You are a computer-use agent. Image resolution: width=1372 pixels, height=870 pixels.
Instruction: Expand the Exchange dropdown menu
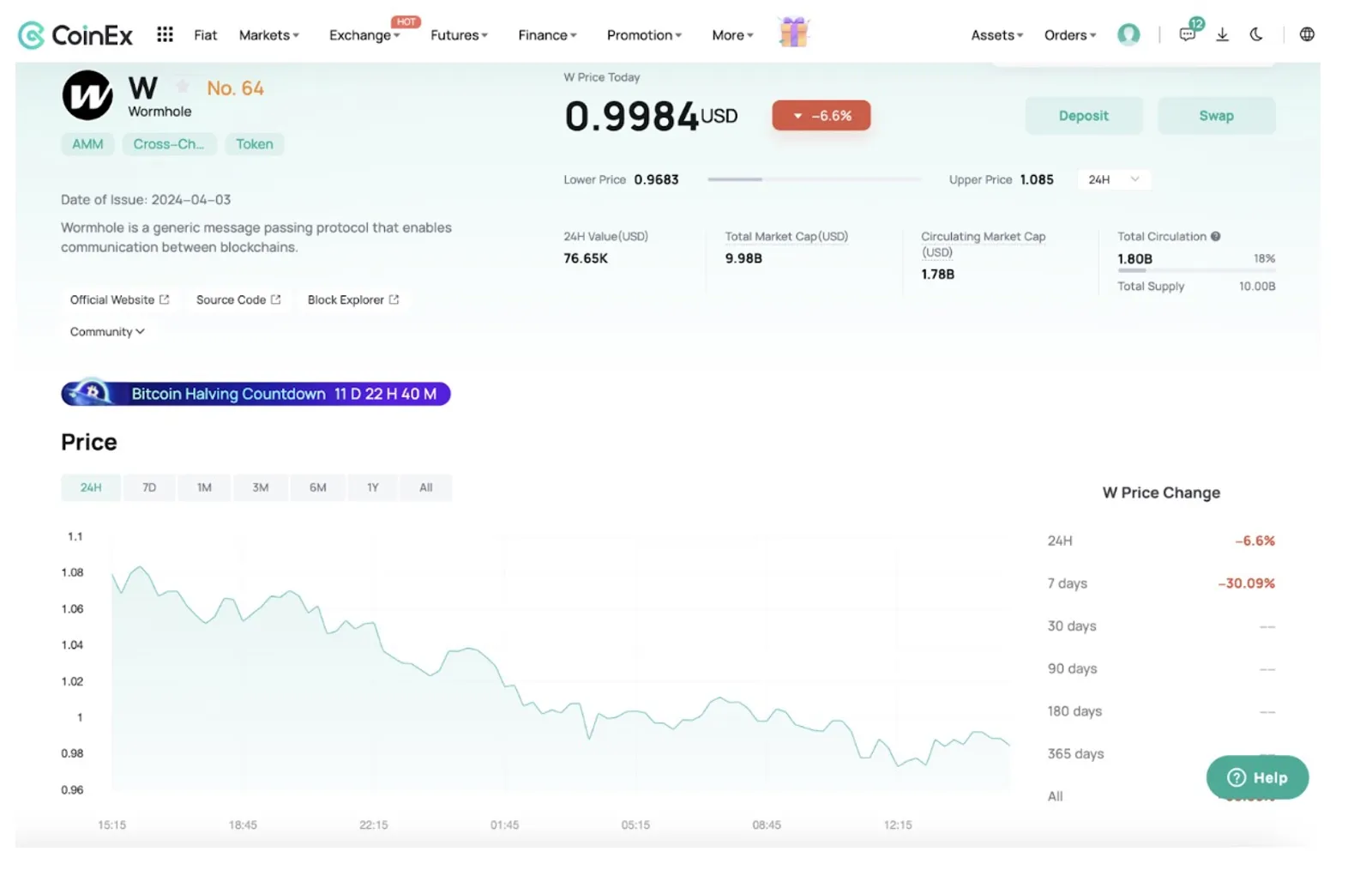(x=364, y=35)
